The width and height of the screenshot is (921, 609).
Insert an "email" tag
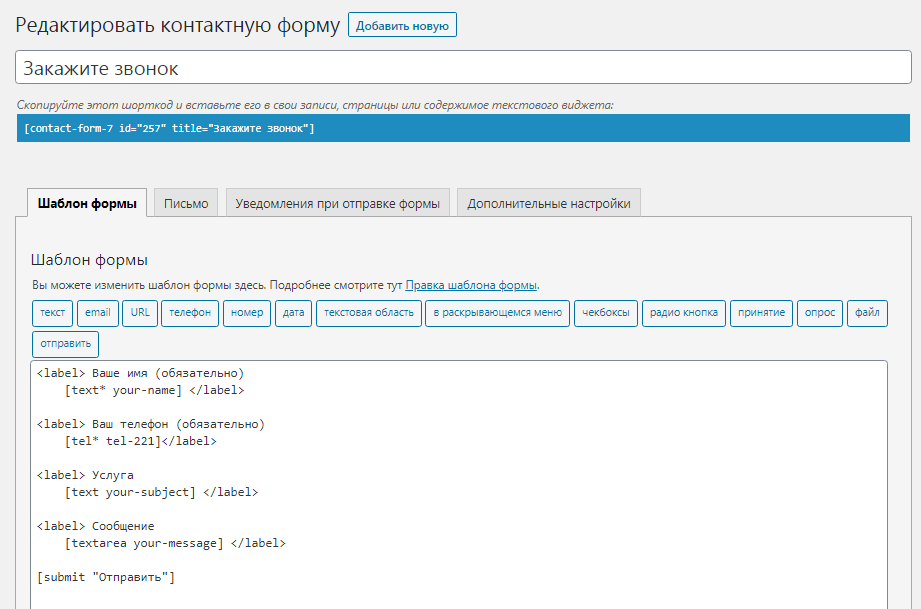98,313
